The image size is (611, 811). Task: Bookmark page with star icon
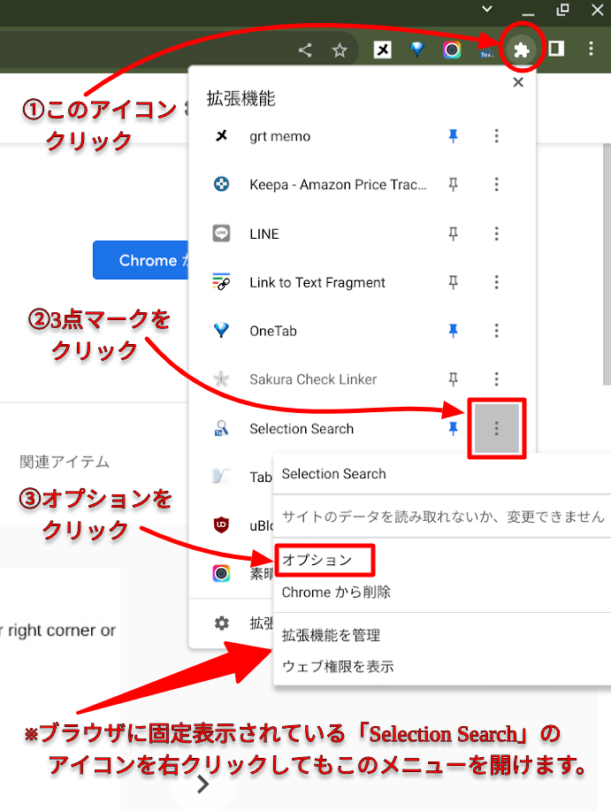[x=339, y=50]
